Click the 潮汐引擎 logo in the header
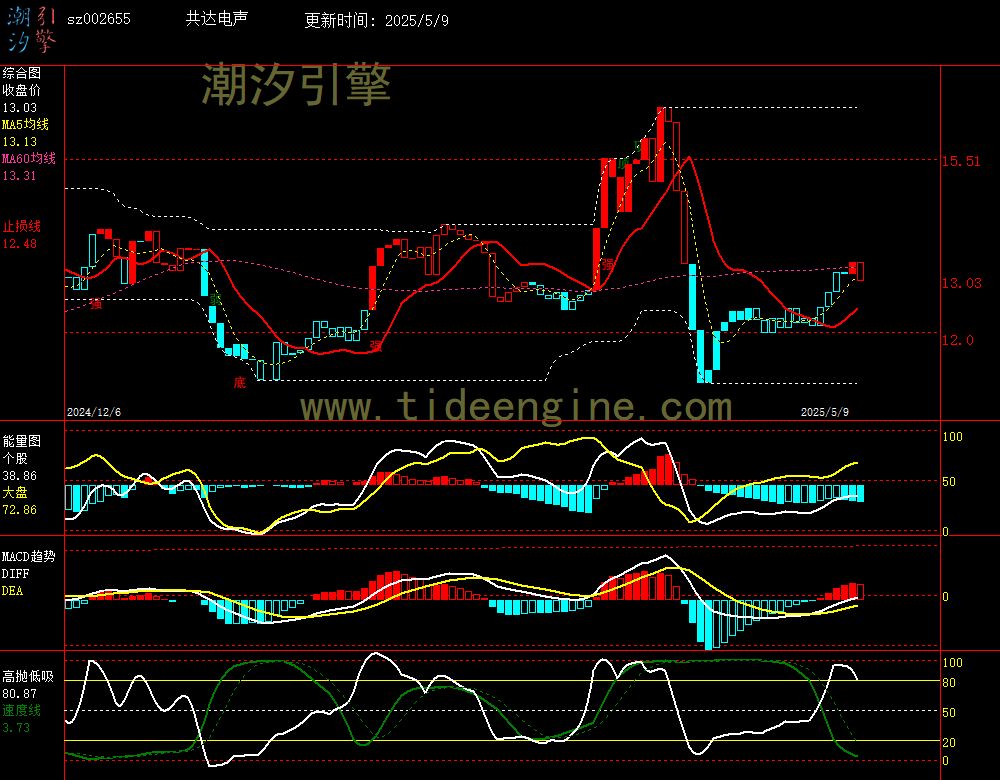The image size is (1000, 780). pyautogui.click(x=31, y=30)
